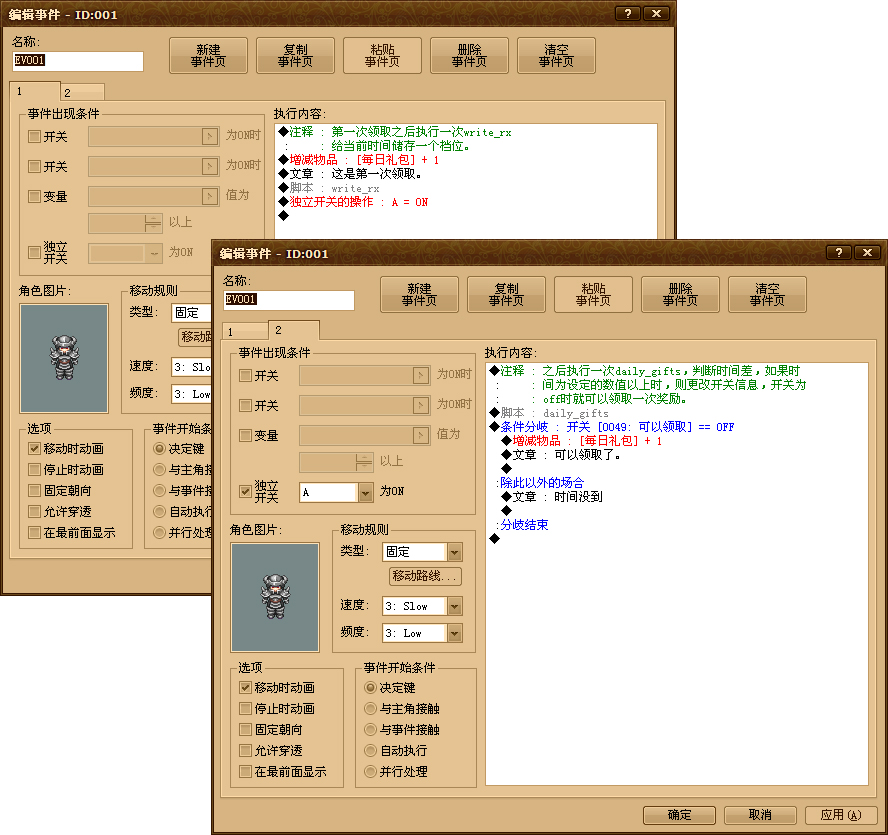Open the 类型 固定 dropdown in the front window
Viewport: 888px width, 835px height.
(x=455, y=552)
